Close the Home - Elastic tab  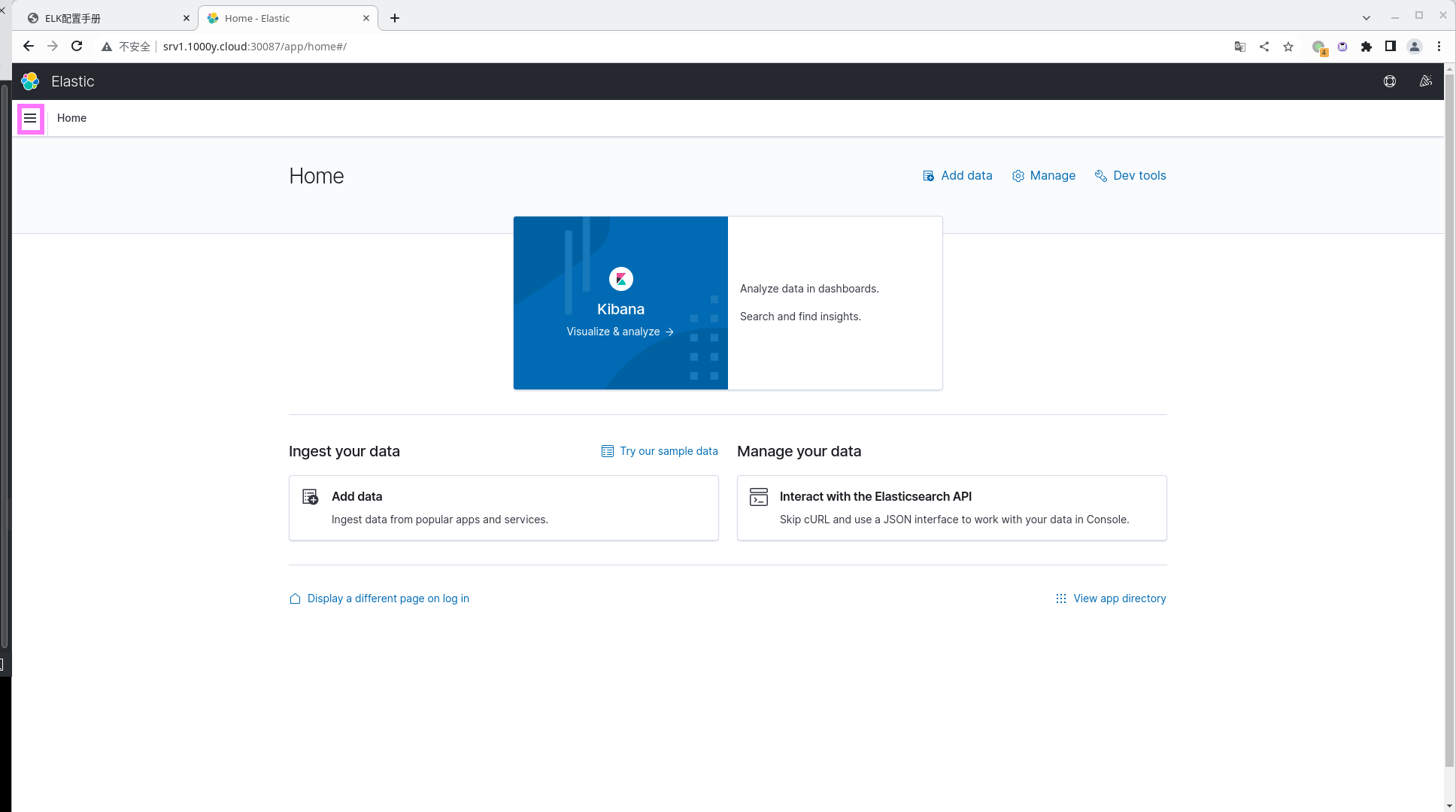tap(366, 18)
